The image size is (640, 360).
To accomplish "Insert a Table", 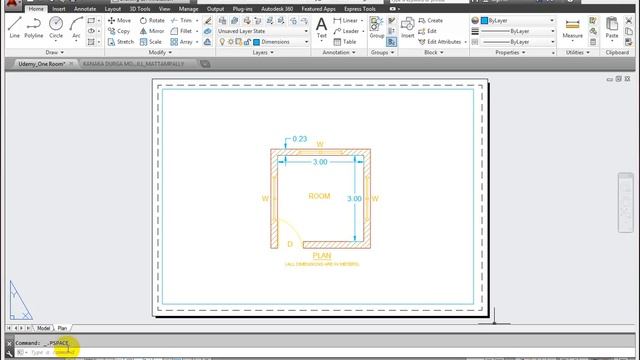I will (345, 42).
